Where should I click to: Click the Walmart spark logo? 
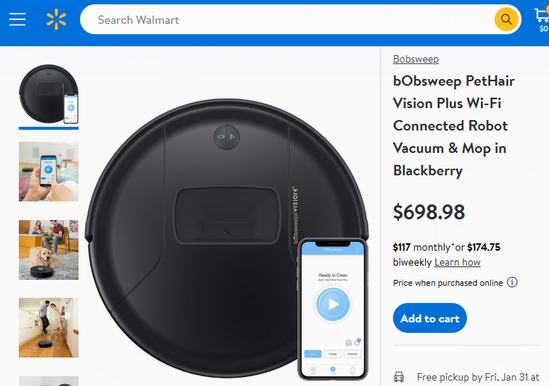56,20
